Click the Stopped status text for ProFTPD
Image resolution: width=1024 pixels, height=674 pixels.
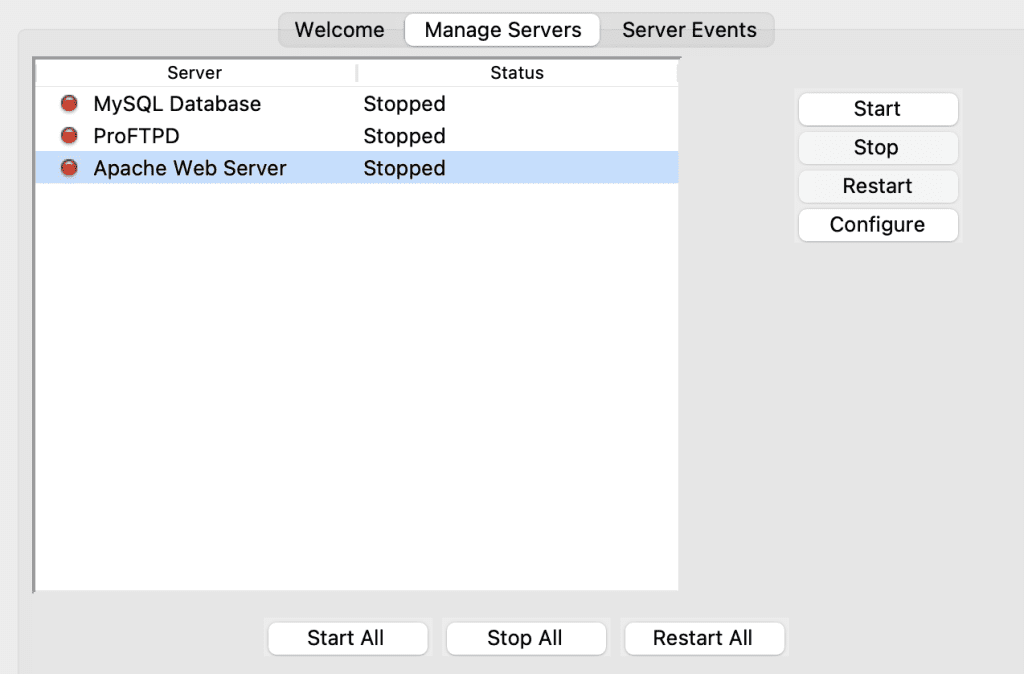(x=404, y=136)
